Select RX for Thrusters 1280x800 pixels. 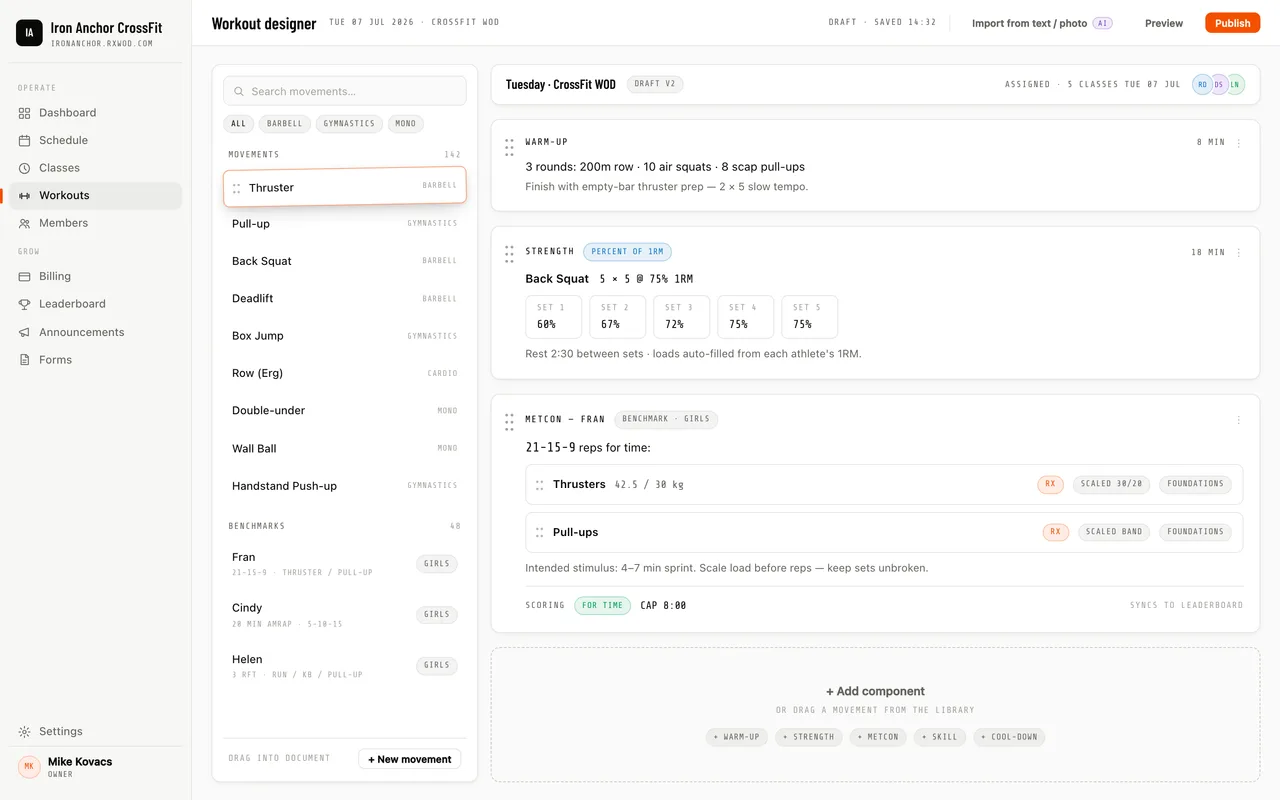click(x=1051, y=484)
